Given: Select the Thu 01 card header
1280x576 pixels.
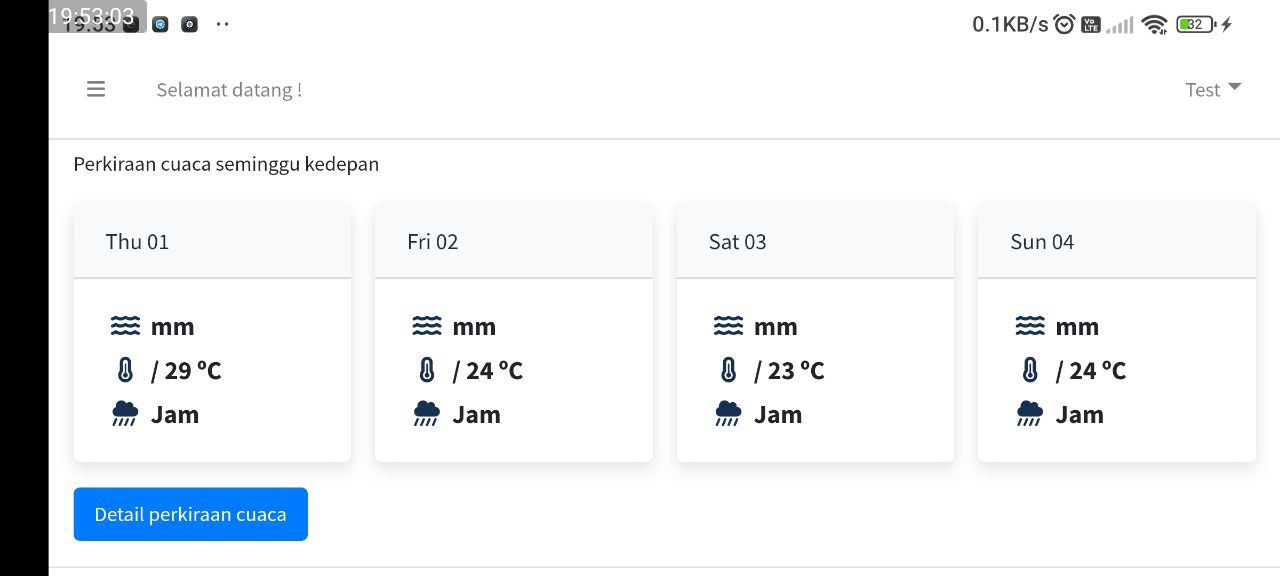Looking at the screenshot, I should point(212,242).
